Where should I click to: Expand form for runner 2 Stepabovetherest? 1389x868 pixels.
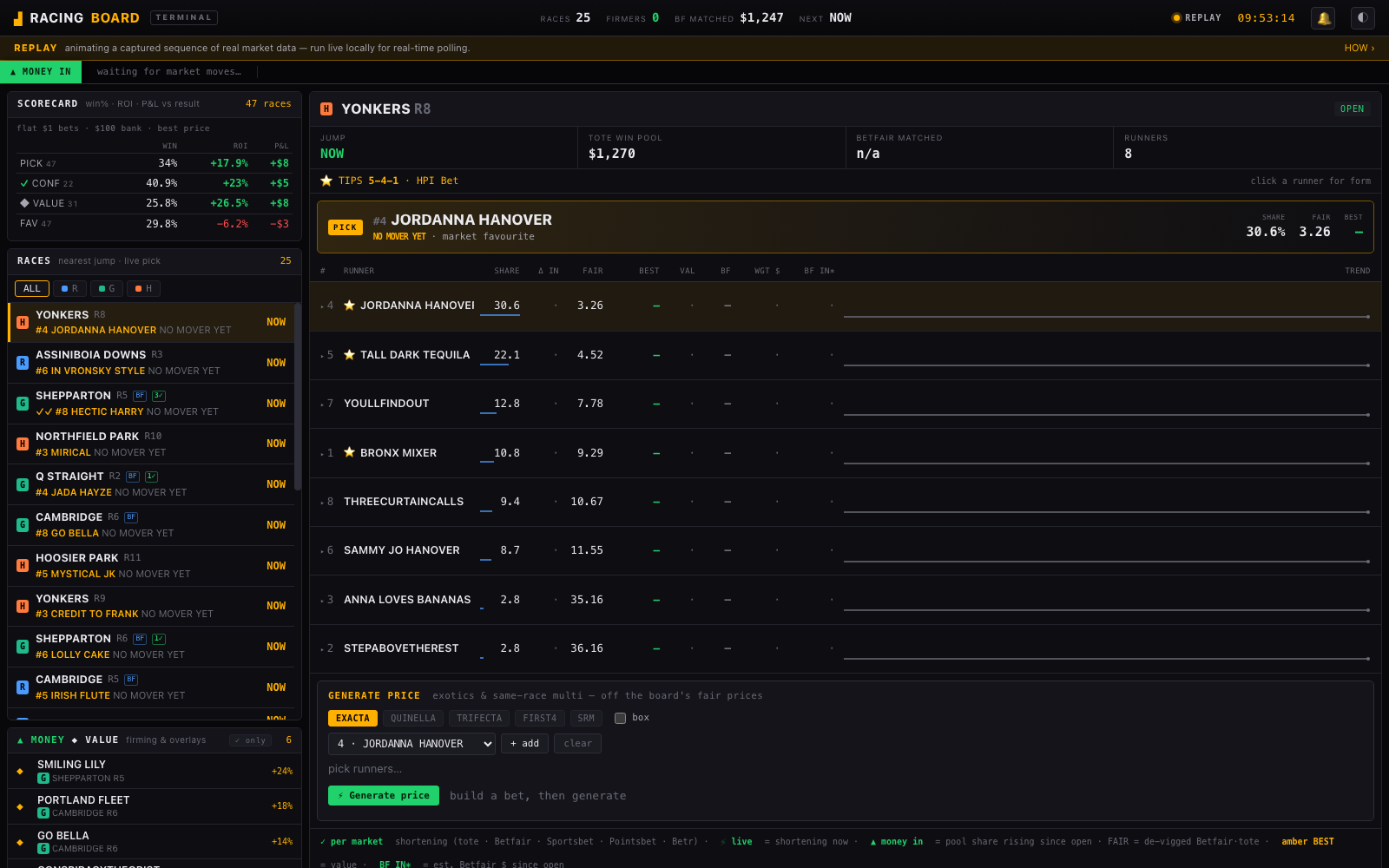845,648
